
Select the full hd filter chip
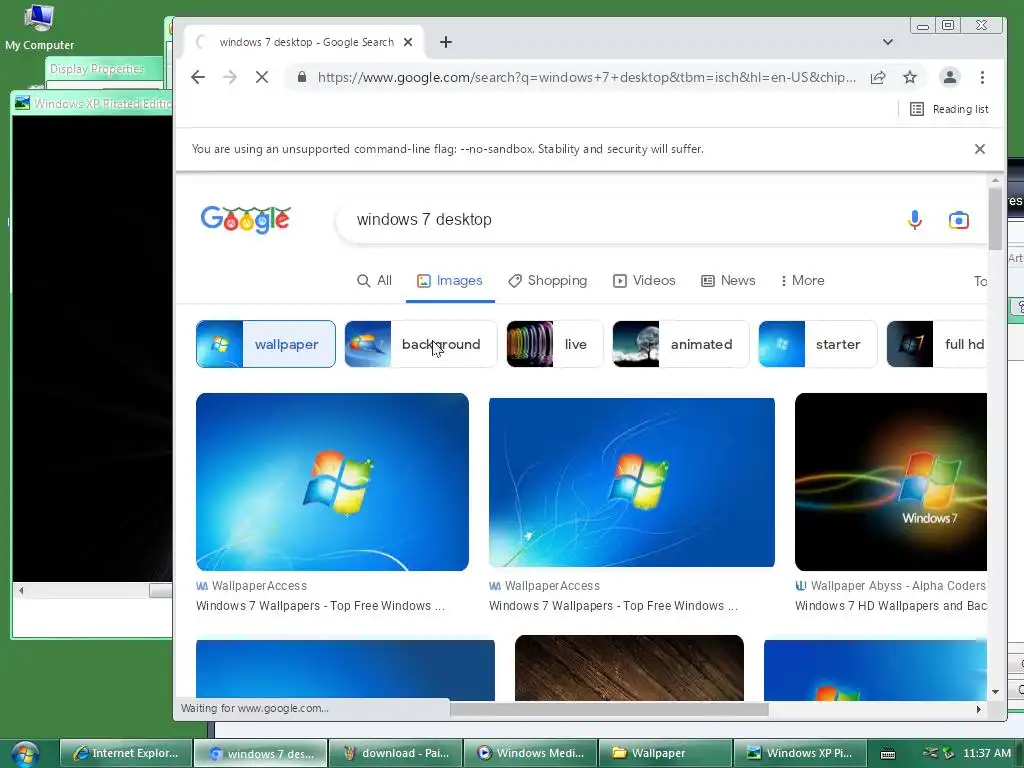936,344
